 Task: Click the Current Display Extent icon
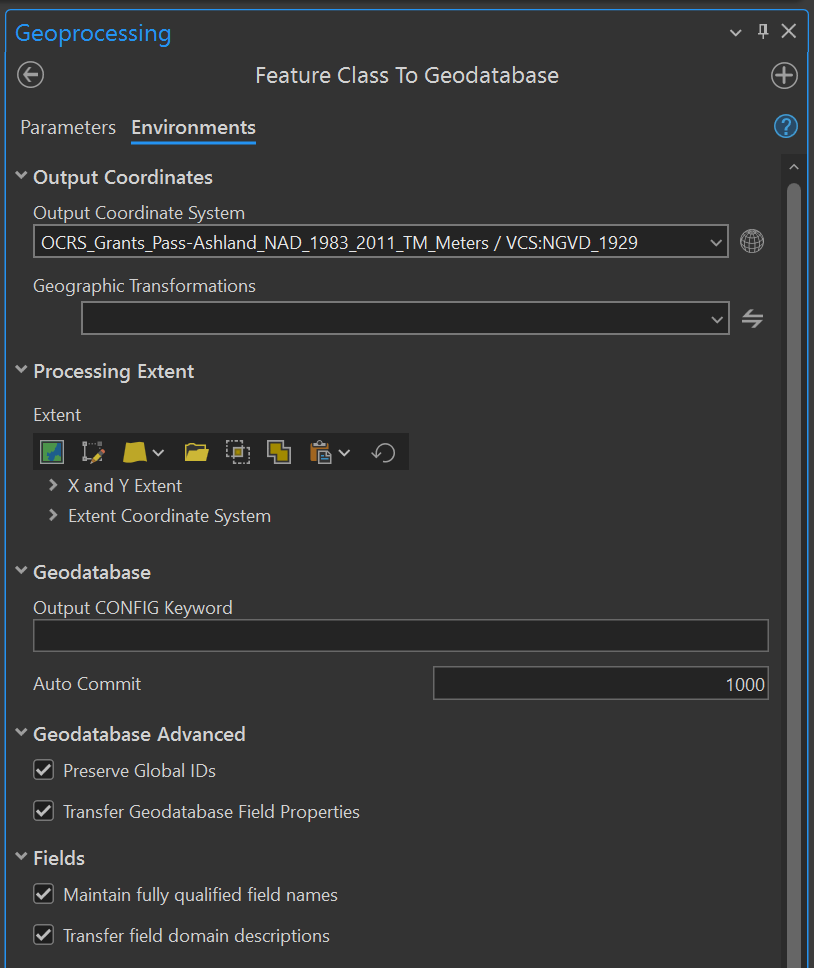[52, 452]
